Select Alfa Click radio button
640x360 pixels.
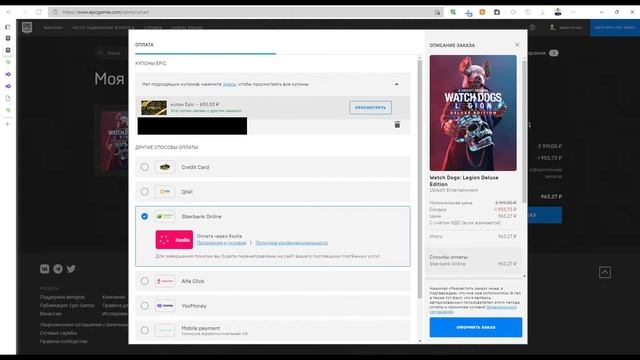coord(144,281)
